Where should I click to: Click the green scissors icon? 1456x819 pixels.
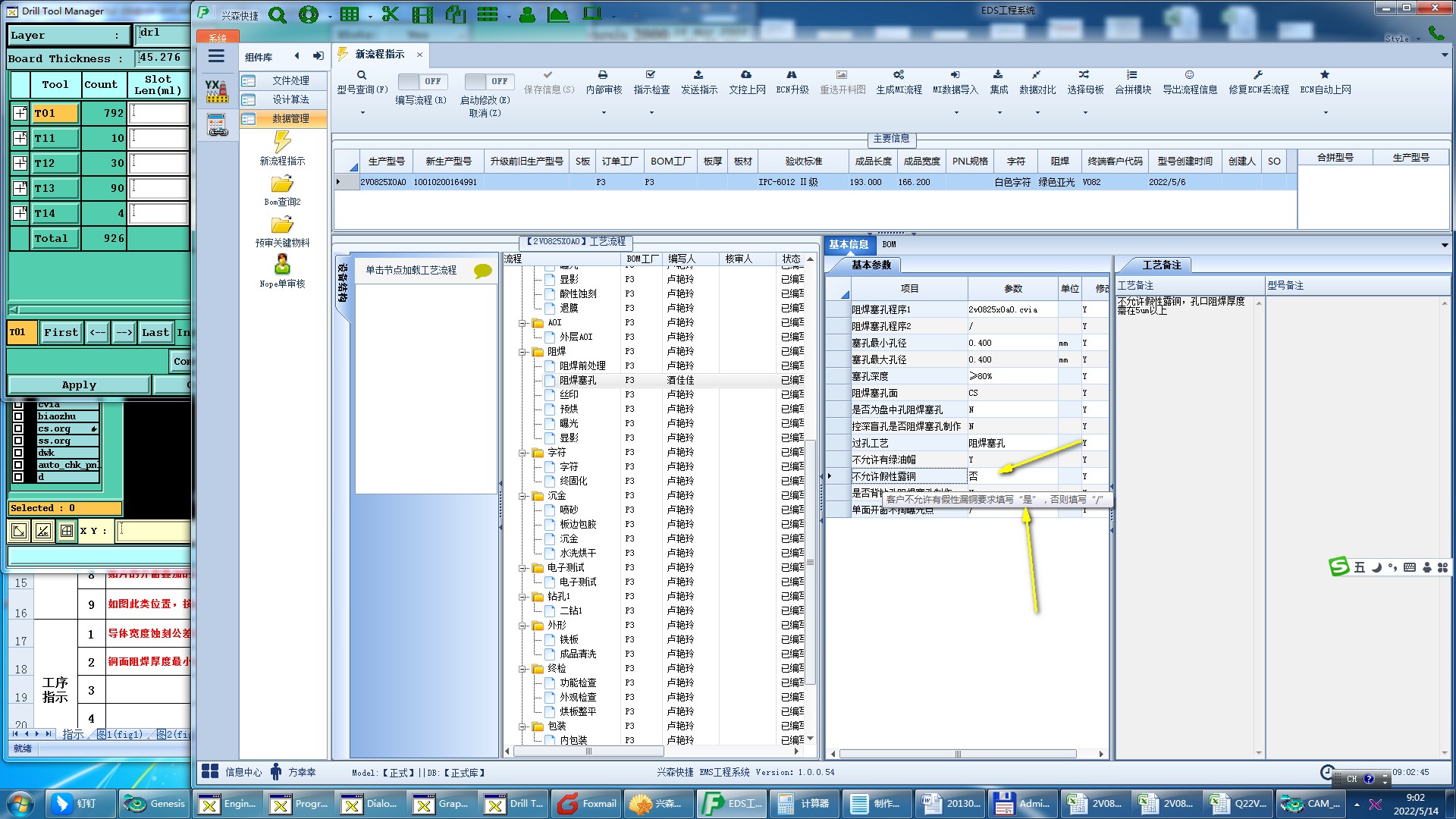(390, 14)
